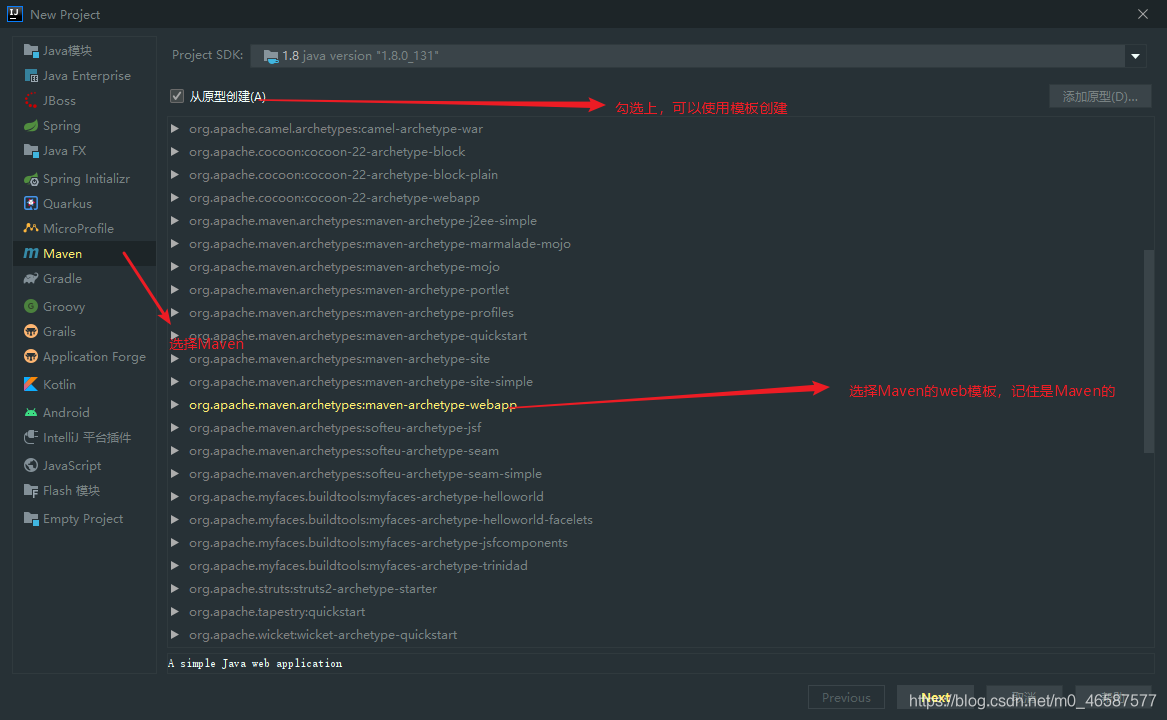This screenshot has width=1167, height=720.
Task: Expand maven-archetype-mojo node
Action: pyautogui.click(x=175, y=267)
